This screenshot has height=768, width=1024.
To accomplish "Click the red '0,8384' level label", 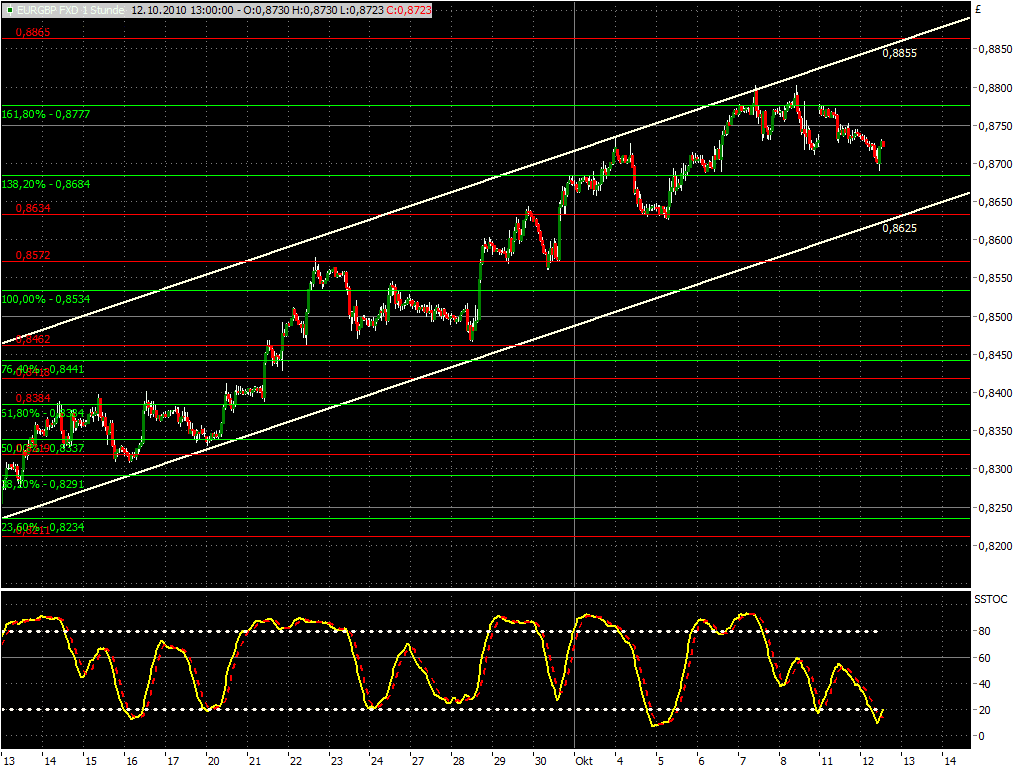I will pyautogui.click(x=33, y=398).
